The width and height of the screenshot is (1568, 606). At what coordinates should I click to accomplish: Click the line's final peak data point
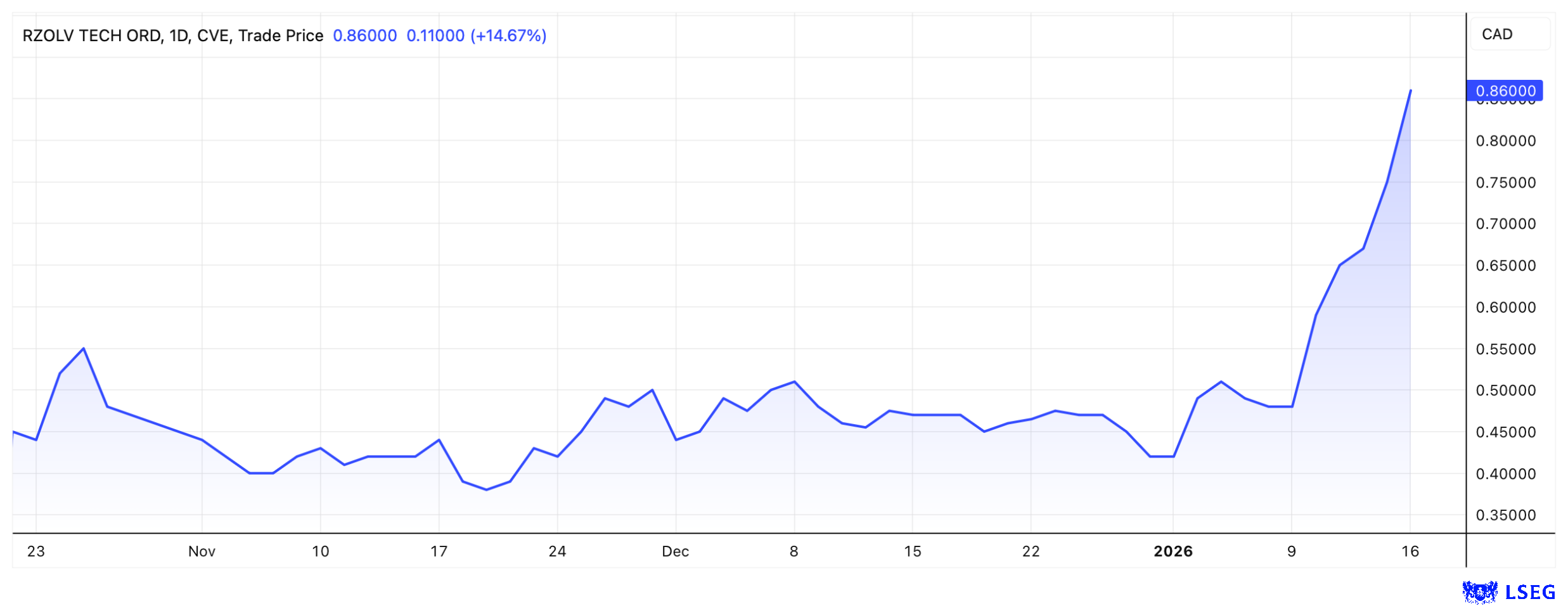1410,91
